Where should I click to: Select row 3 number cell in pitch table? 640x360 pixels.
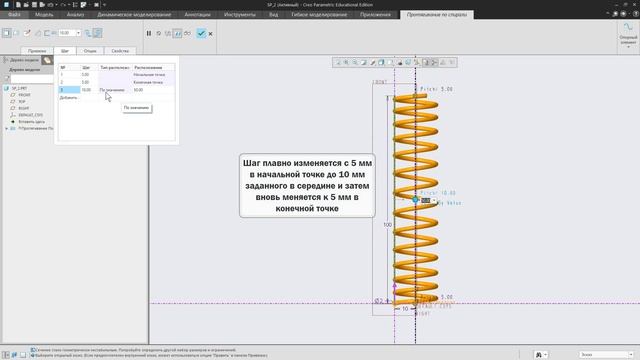tap(69, 90)
